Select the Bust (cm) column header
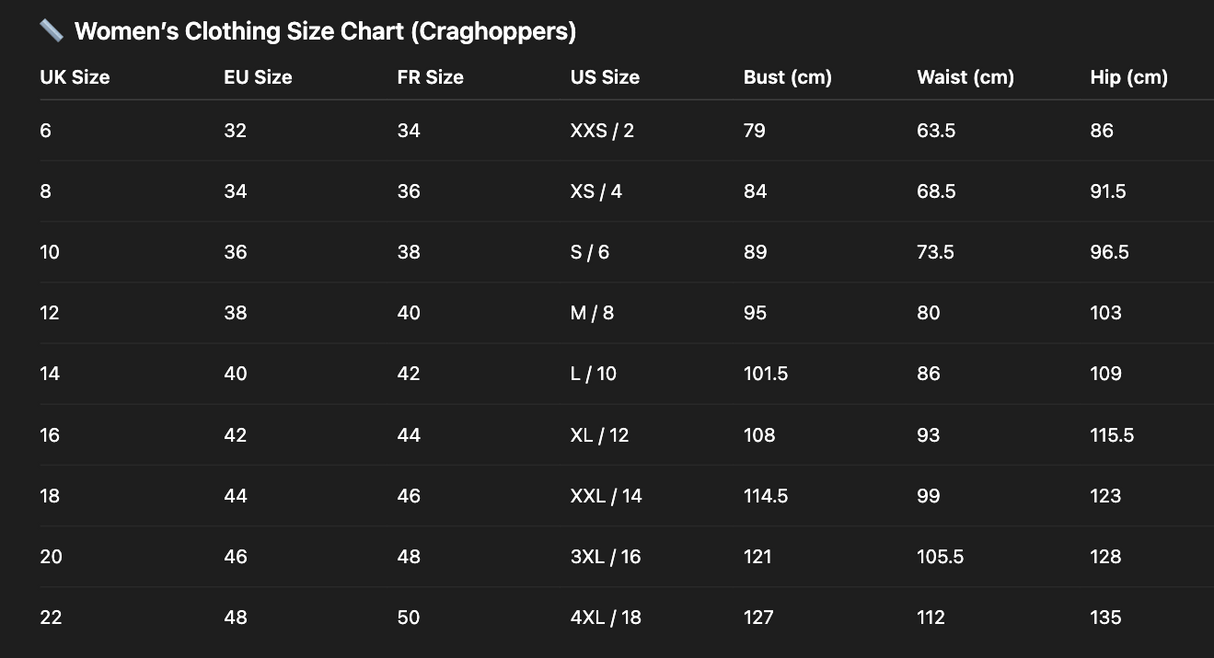The width and height of the screenshot is (1214, 658). [x=788, y=77]
